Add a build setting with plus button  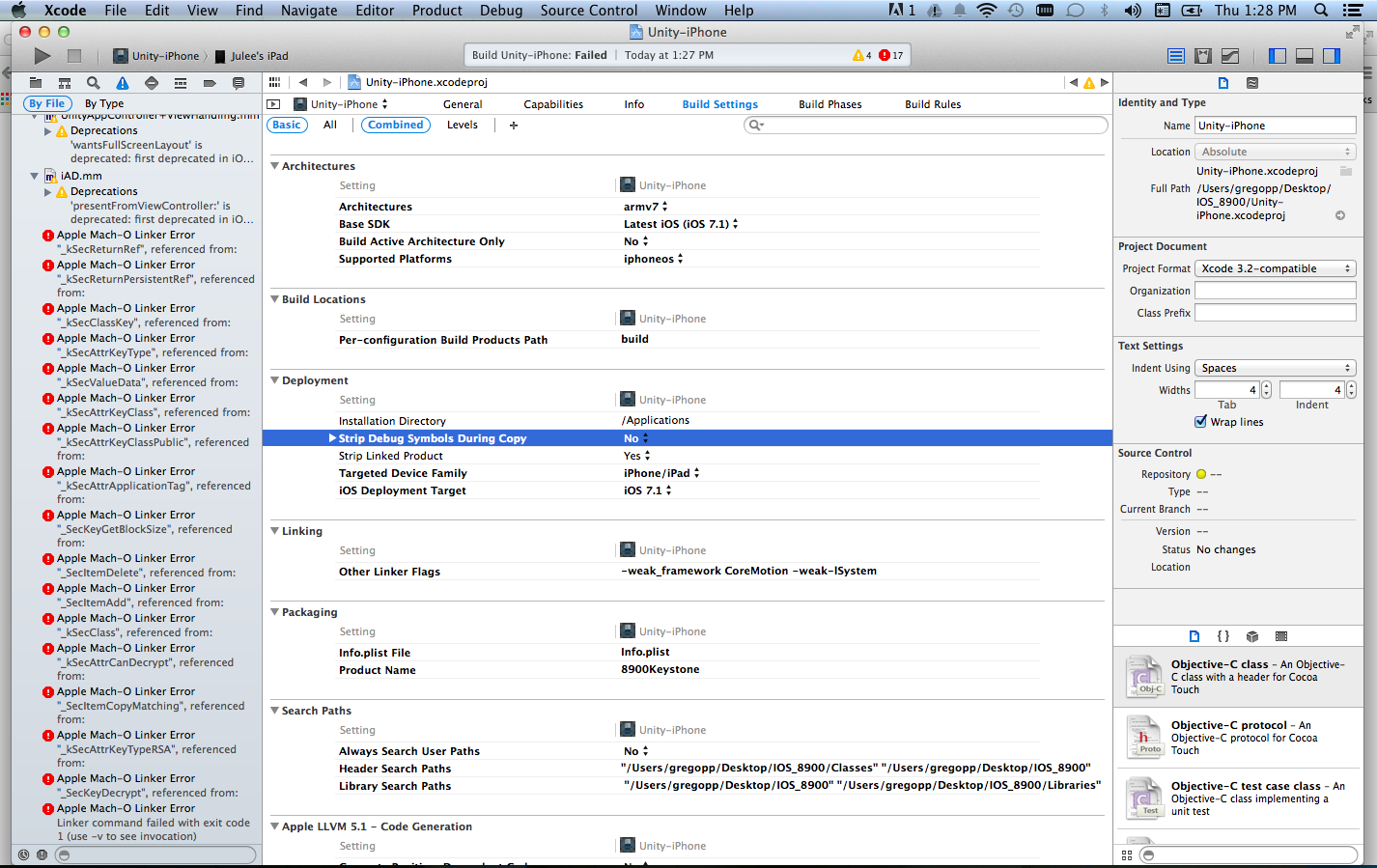pyautogui.click(x=514, y=125)
